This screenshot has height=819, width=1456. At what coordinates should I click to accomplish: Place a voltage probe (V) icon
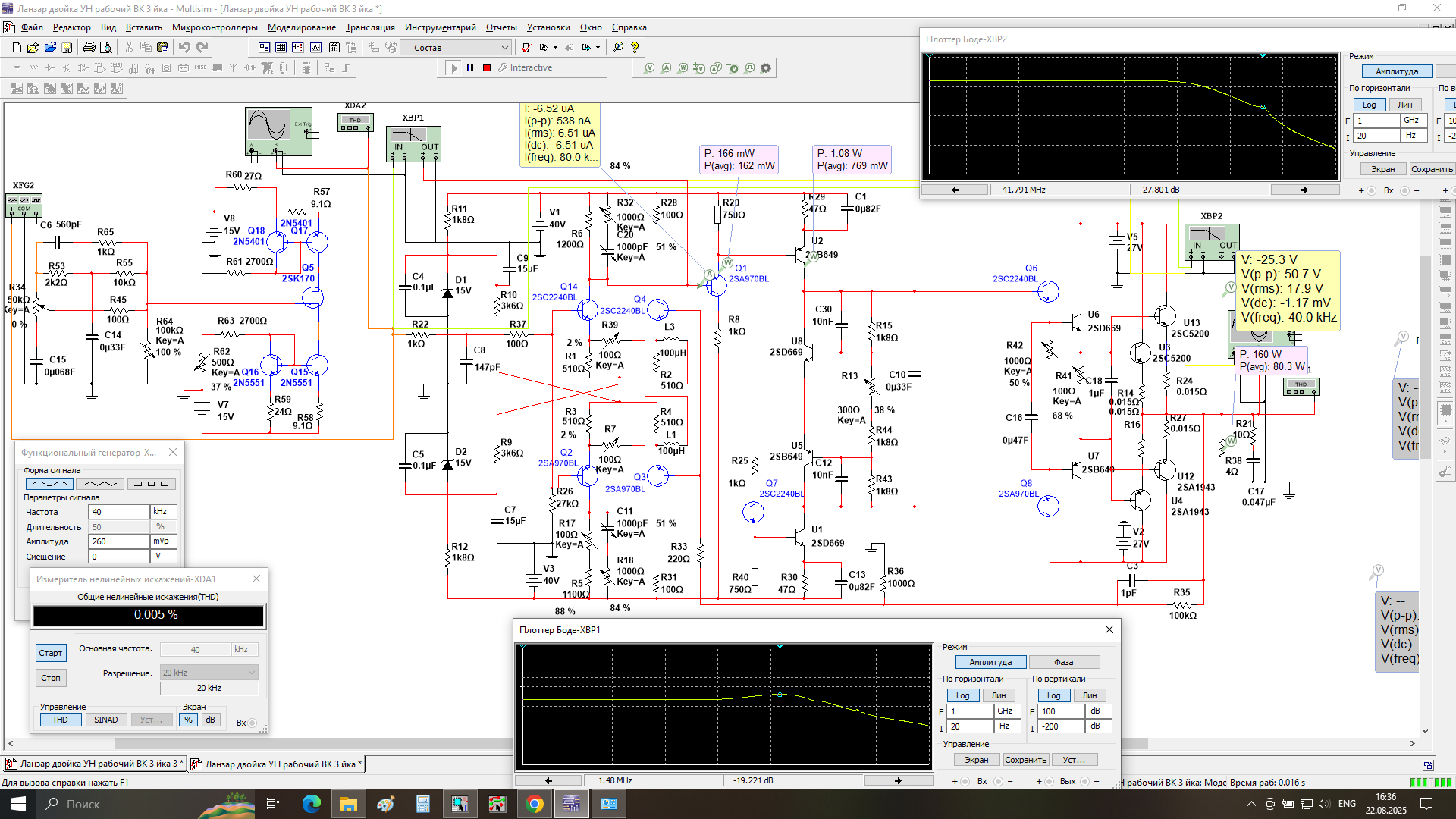click(649, 67)
